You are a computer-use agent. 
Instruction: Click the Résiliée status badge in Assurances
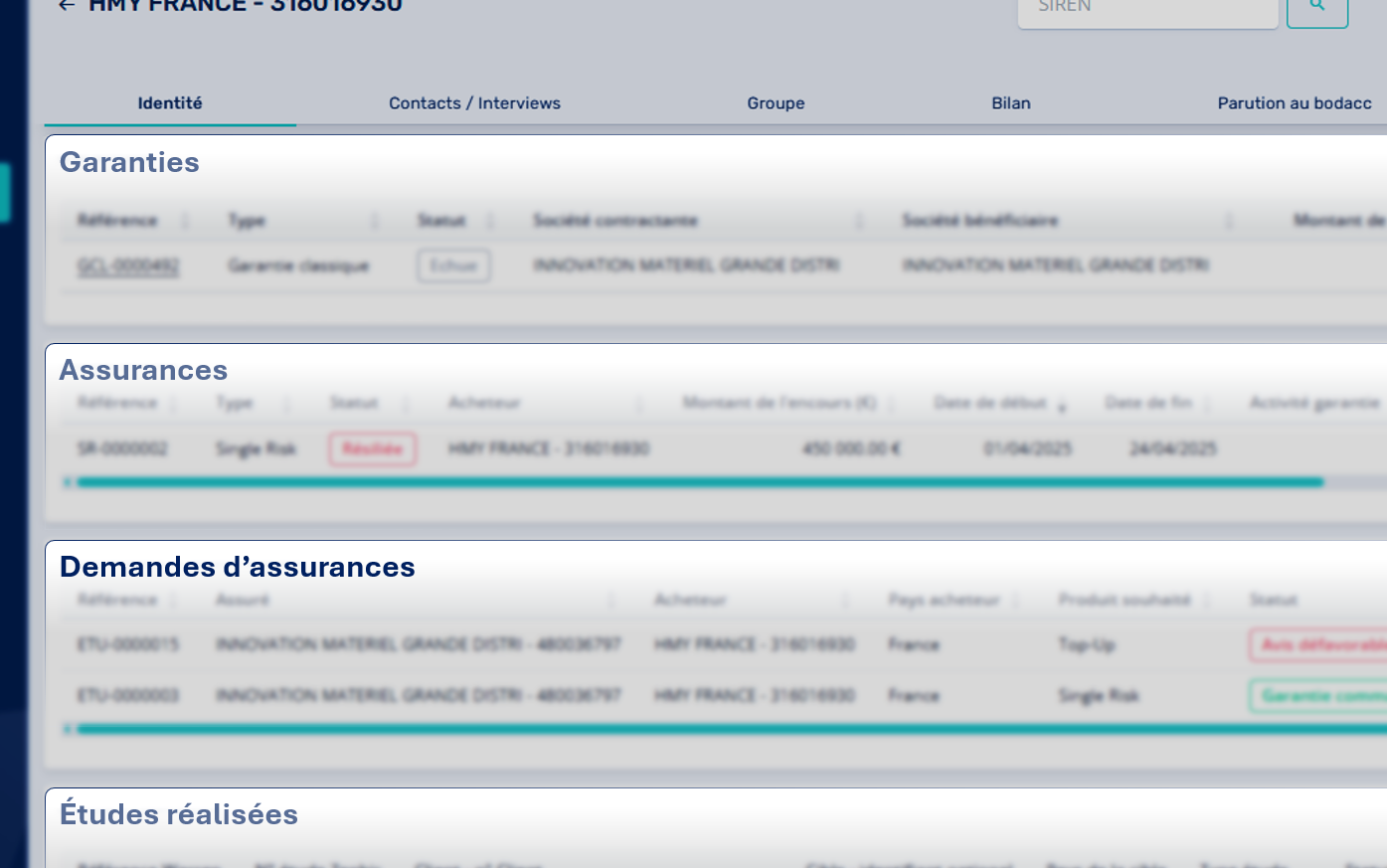(x=372, y=448)
